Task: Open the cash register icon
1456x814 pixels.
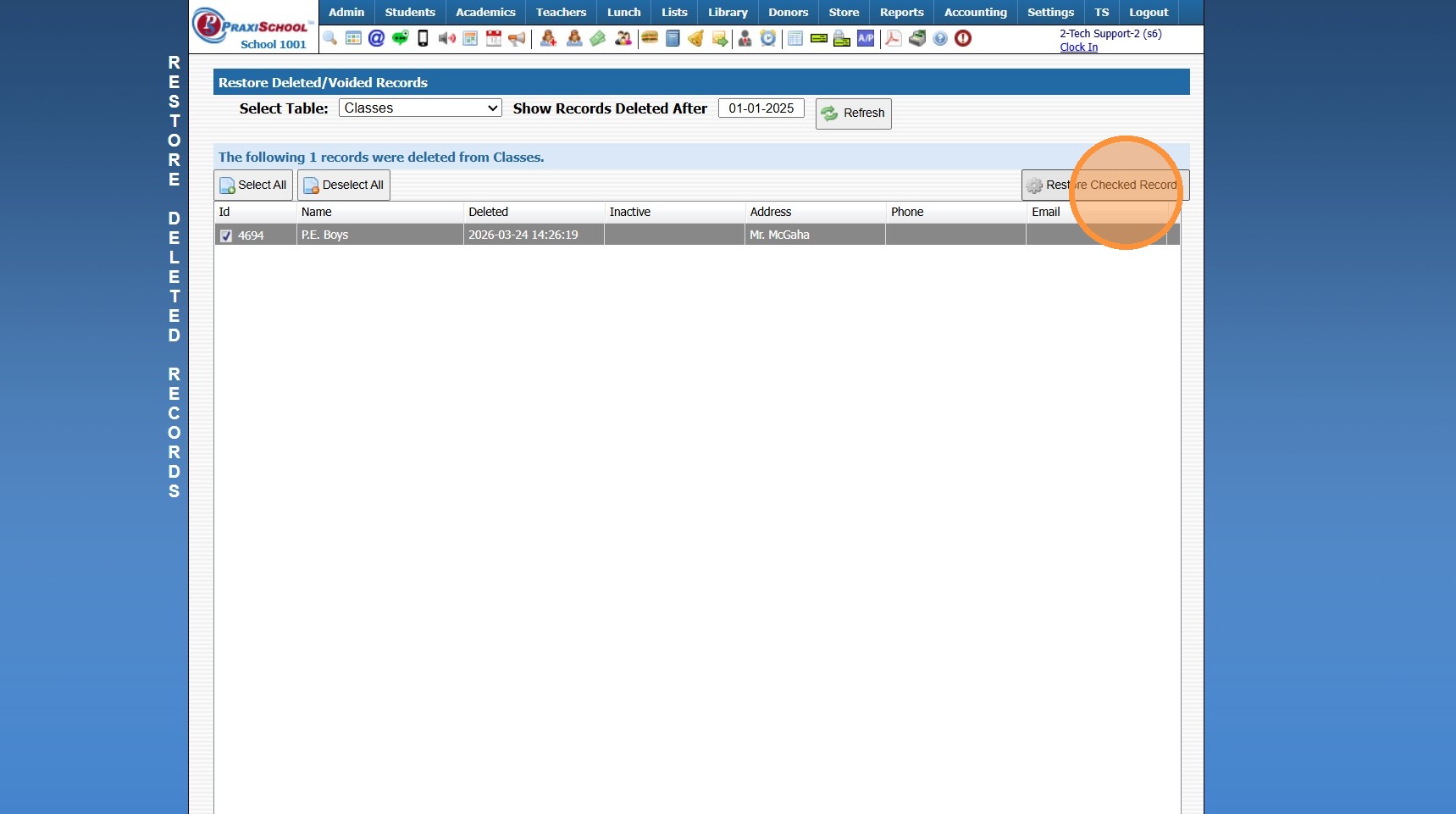Action: (917, 38)
